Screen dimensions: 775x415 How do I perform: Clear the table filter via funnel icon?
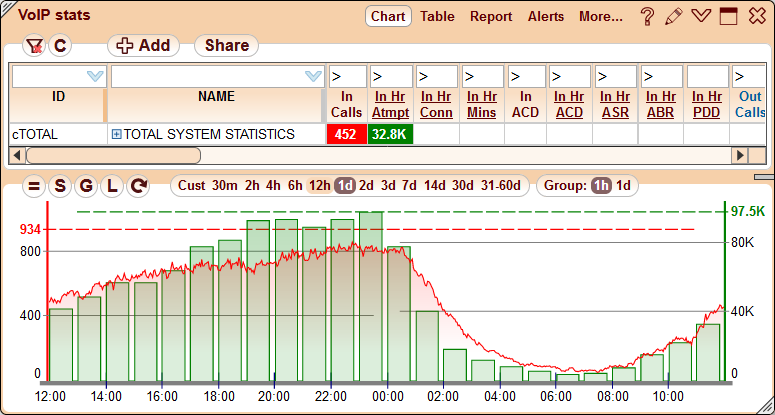coord(34,46)
